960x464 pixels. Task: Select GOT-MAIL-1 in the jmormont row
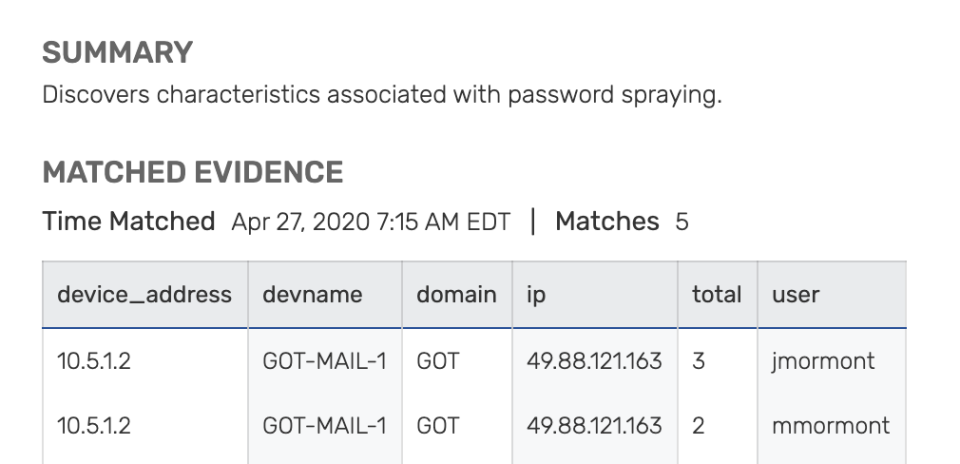tap(324, 361)
